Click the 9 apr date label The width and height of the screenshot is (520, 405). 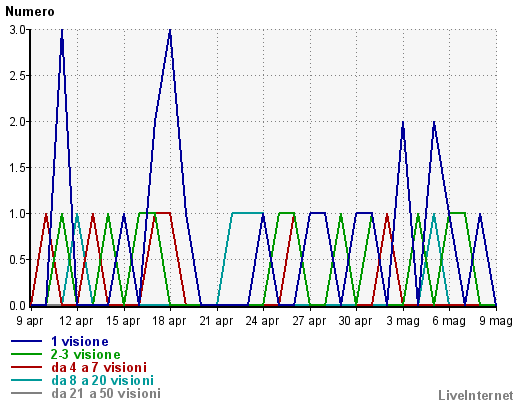point(30,321)
